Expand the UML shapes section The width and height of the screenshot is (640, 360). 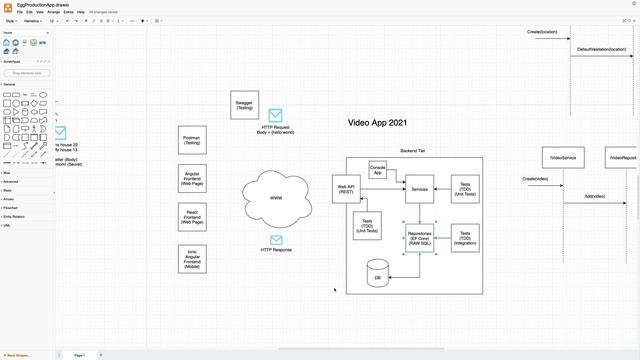pyautogui.click(x=7, y=225)
